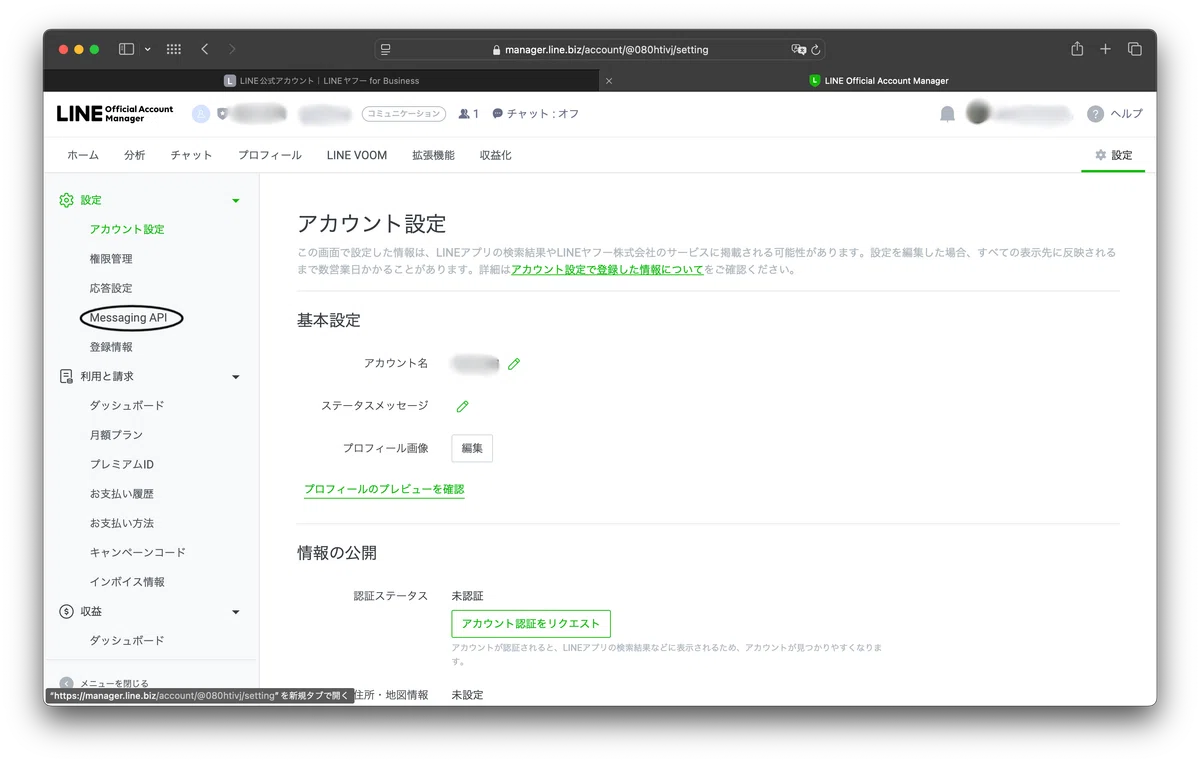Select Messaging API in the sidebar
The image size is (1200, 763).
(x=128, y=318)
